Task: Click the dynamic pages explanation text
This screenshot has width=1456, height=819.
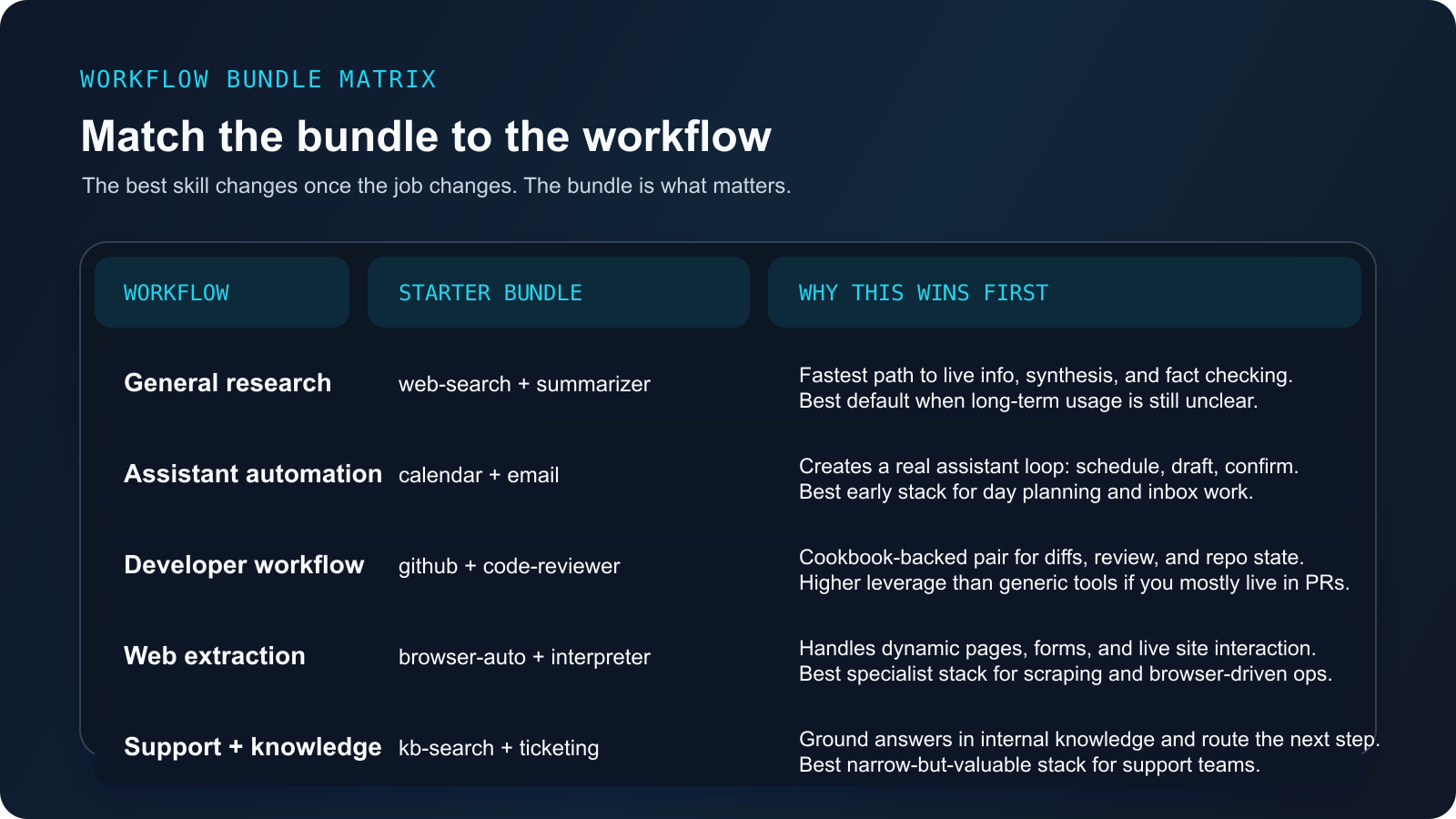Action: tap(1060, 661)
